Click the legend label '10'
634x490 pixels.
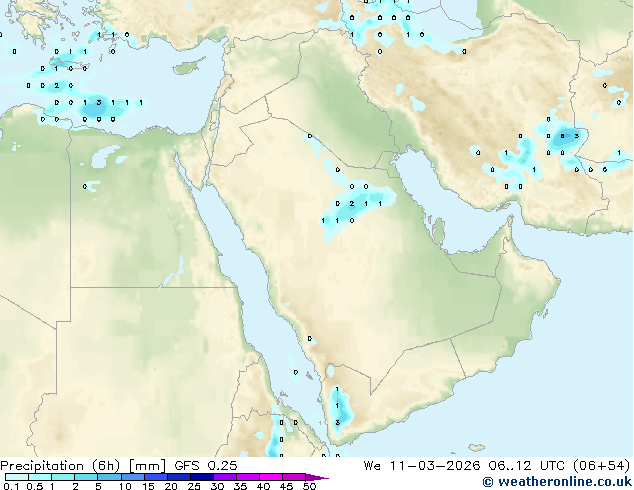[x=125, y=486]
